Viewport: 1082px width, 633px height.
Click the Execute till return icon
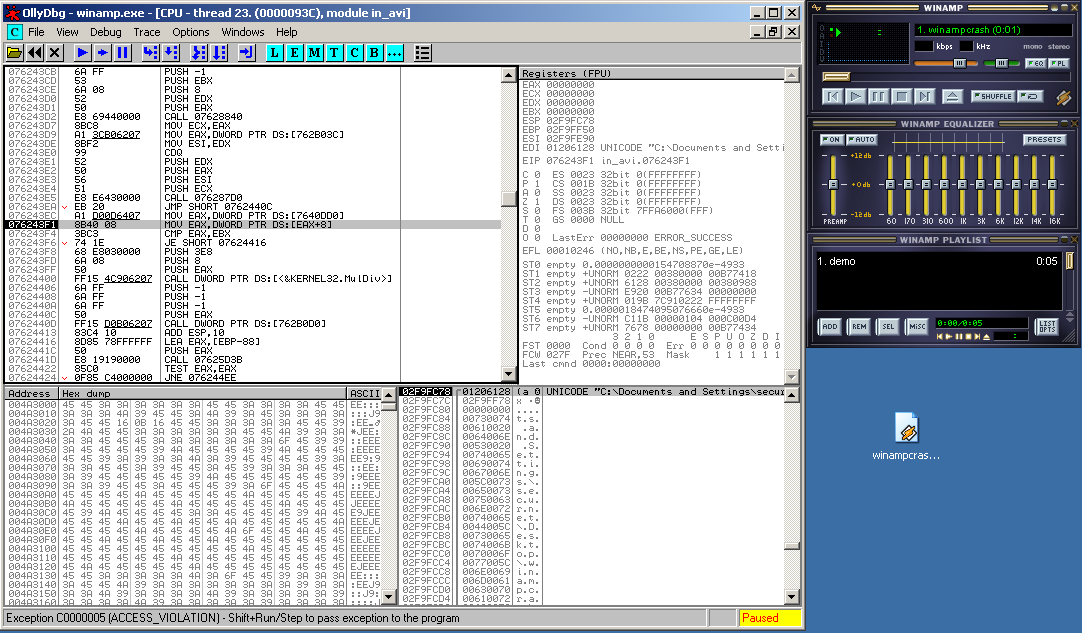[246, 52]
